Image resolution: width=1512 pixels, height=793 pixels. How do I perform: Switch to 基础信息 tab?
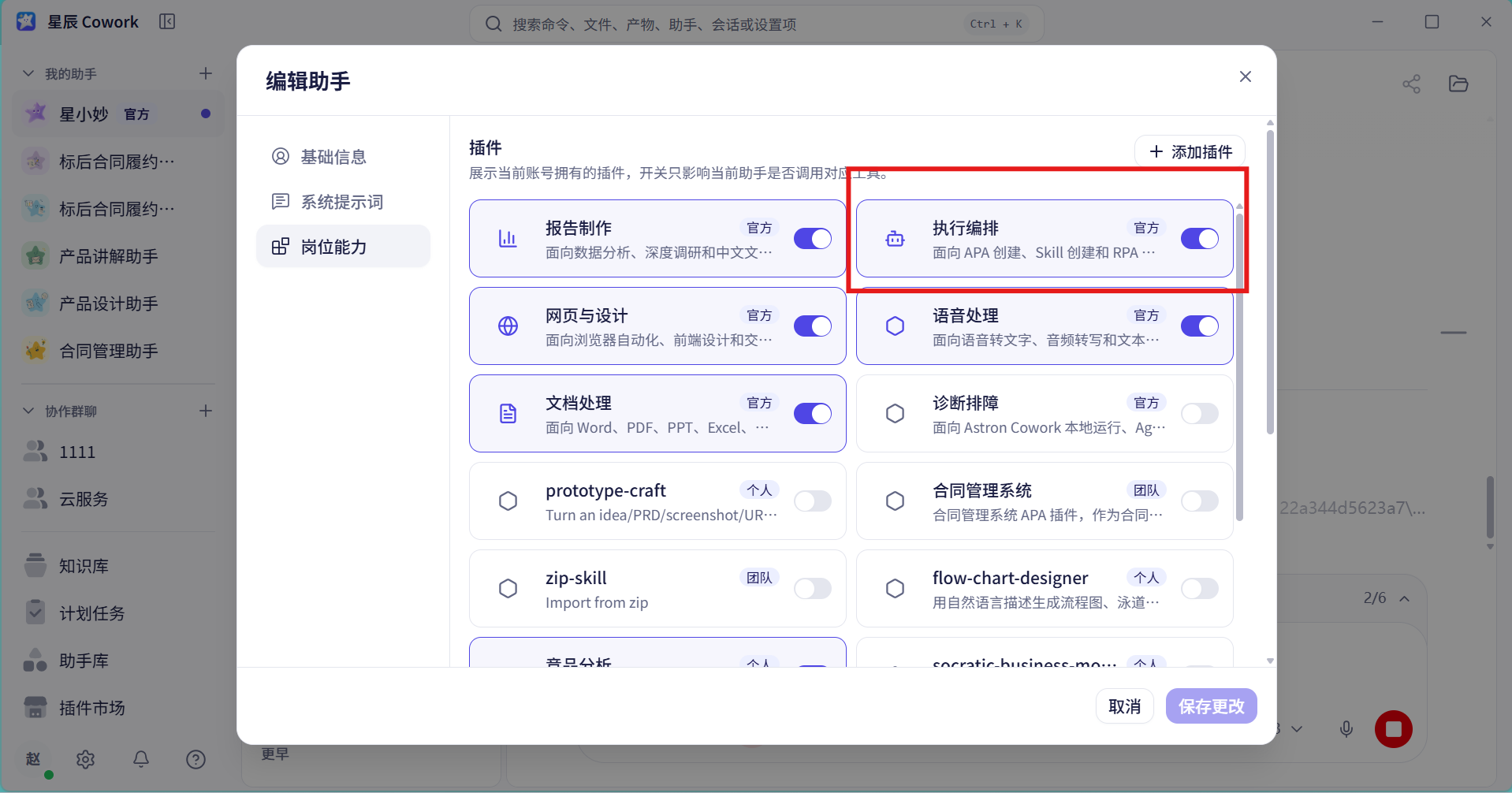pyautogui.click(x=343, y=156)
